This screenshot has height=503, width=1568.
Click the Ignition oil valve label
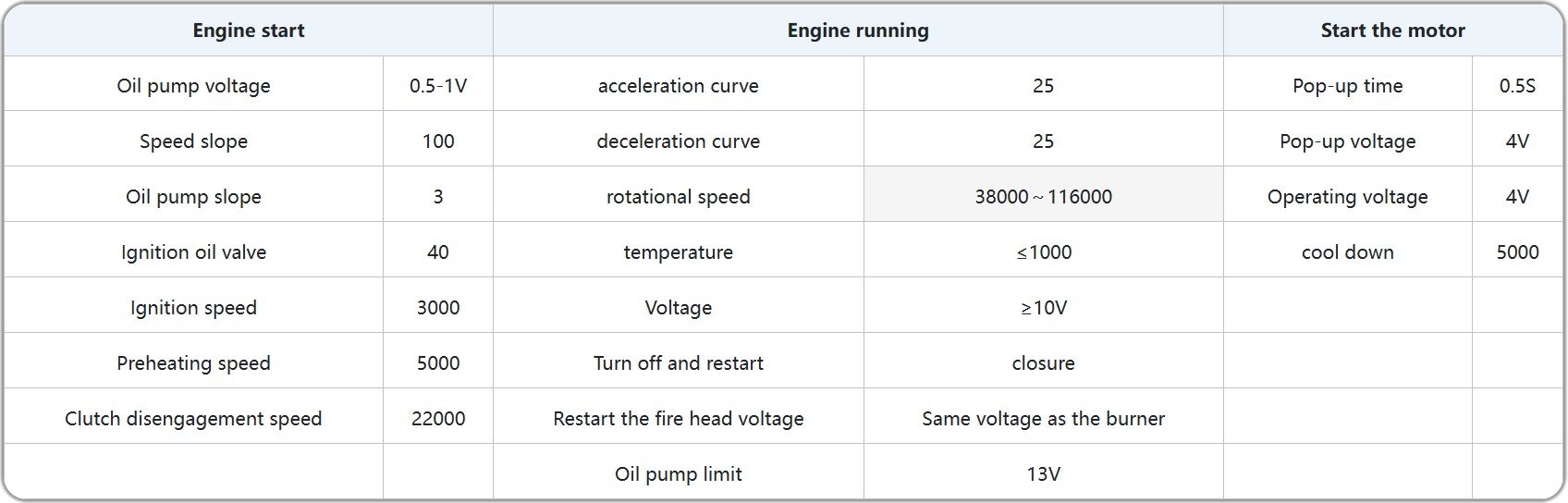pos(193,252)
